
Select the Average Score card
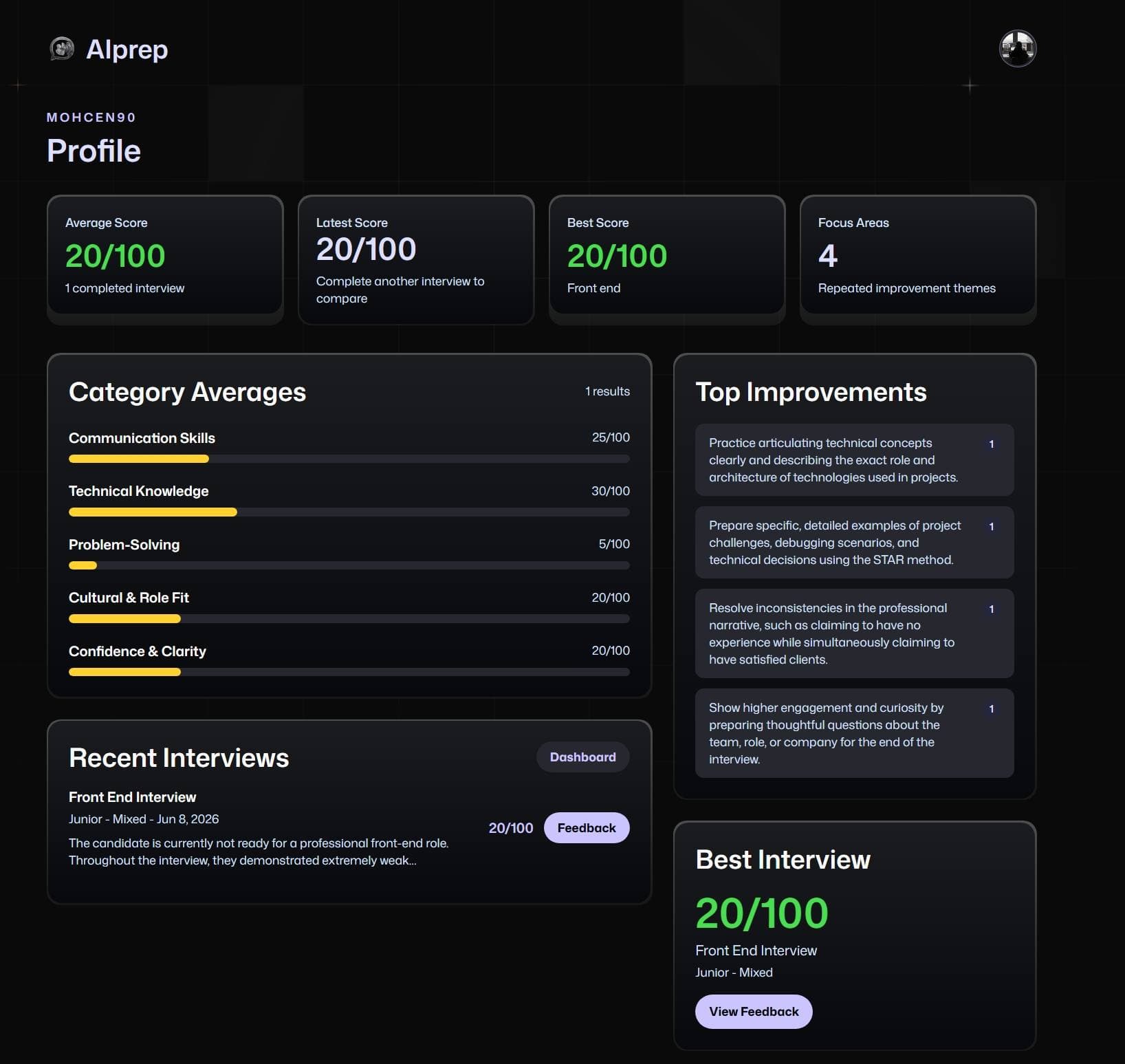tap(165, 259)
